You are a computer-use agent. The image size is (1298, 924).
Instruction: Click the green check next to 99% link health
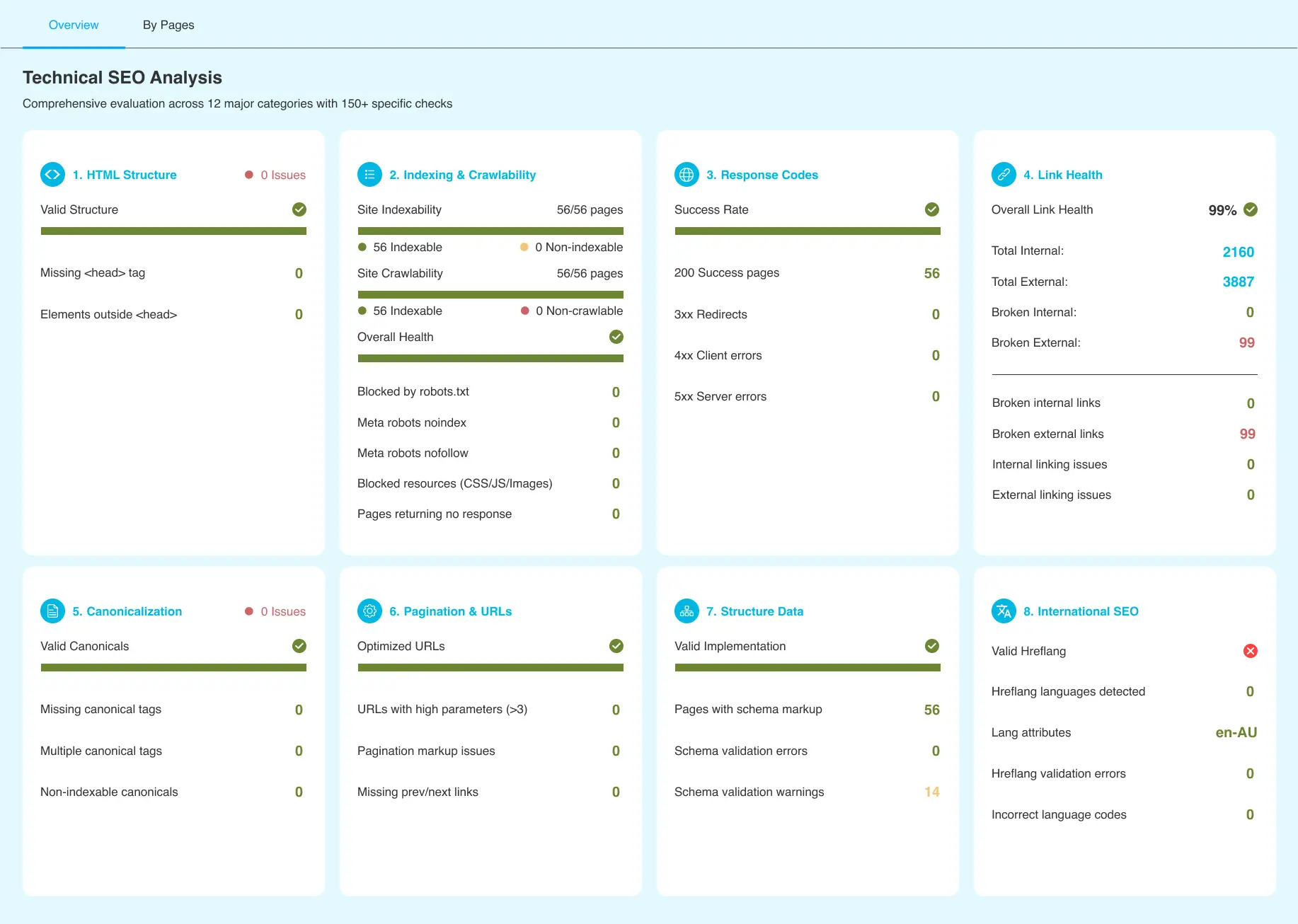tap(1251, 209)
